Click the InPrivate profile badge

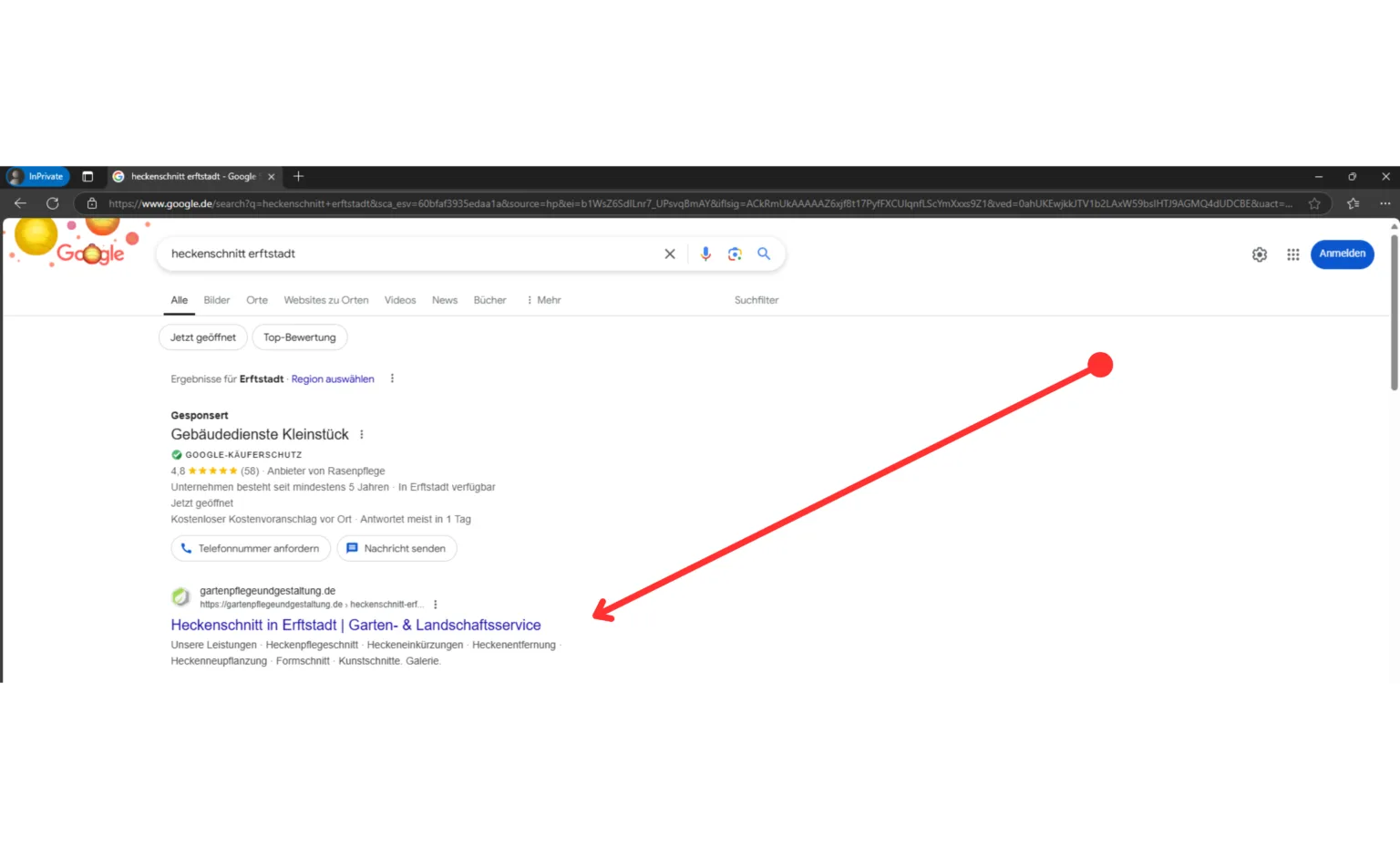pos(37,176)
